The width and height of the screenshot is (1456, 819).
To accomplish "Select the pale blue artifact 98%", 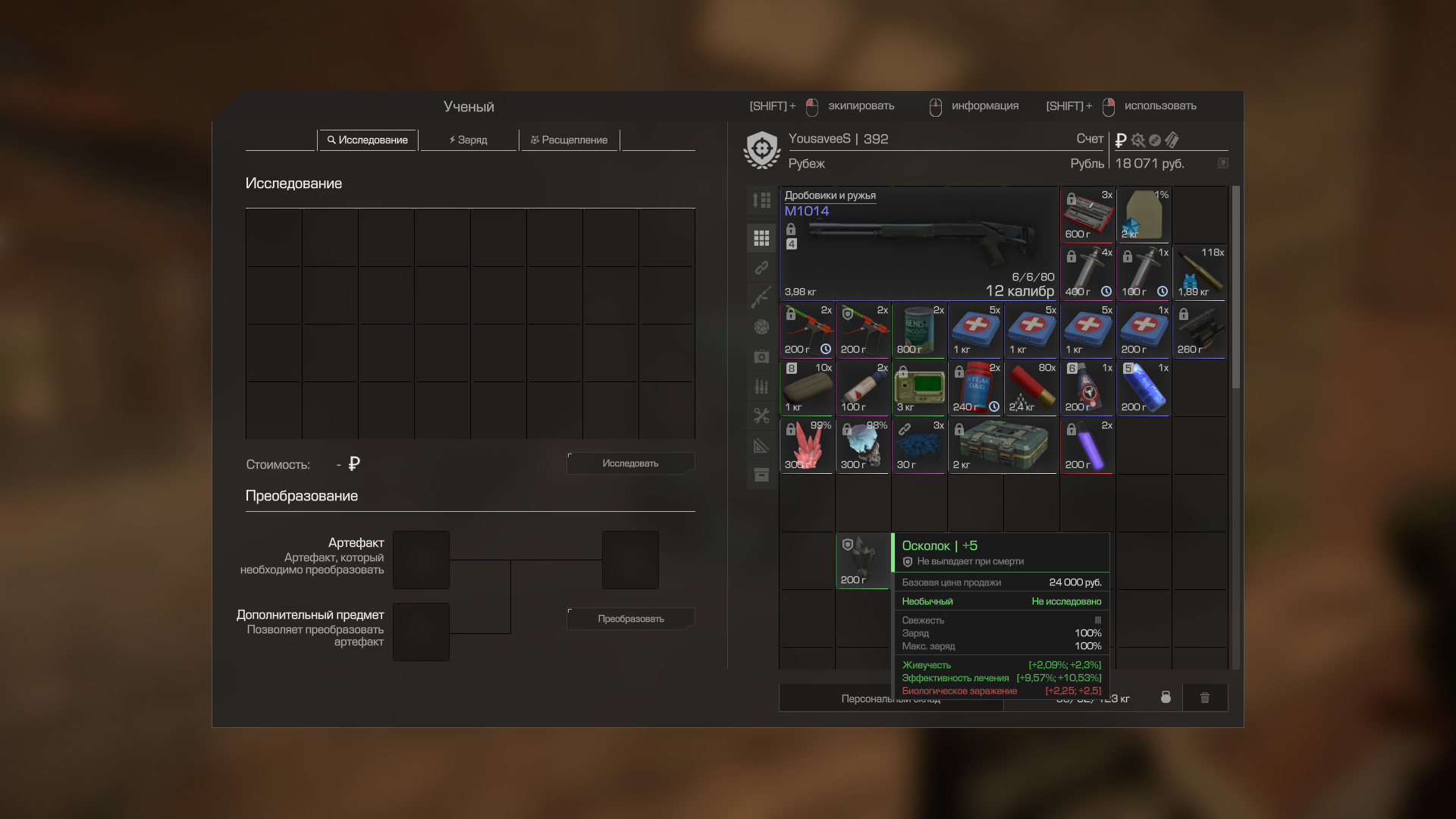I will [x=863, y=445].
